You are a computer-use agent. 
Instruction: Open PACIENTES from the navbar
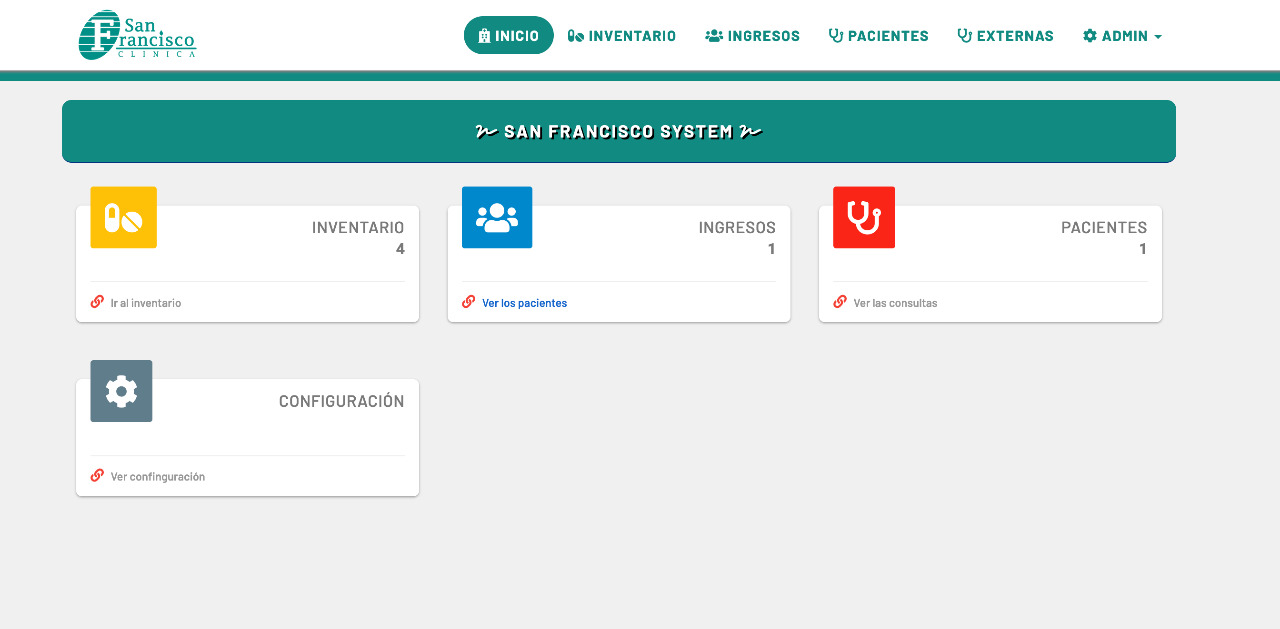tap(878, 36)
